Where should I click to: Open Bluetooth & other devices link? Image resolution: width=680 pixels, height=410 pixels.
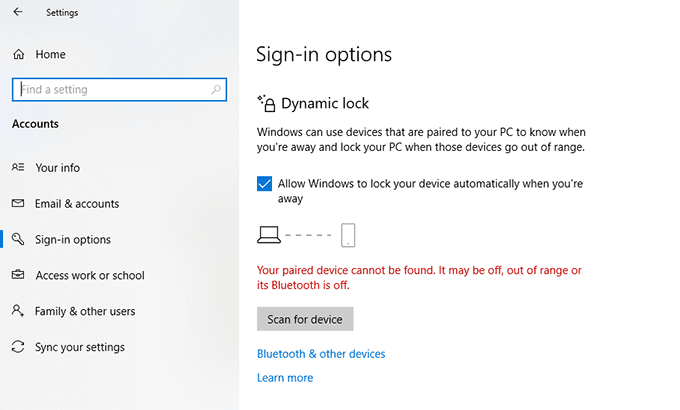[x=321, y=354]
